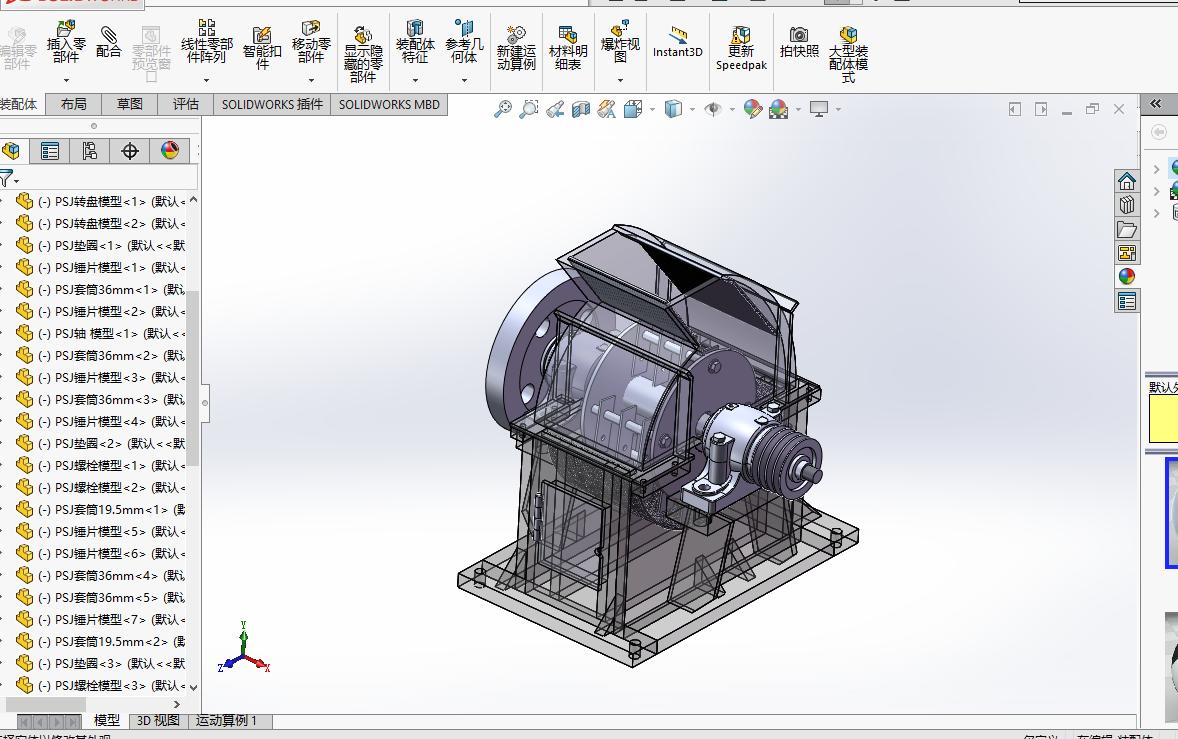Select PSJ转盘模型<1> tree item
1178x739 pixels.
(101, 201)
